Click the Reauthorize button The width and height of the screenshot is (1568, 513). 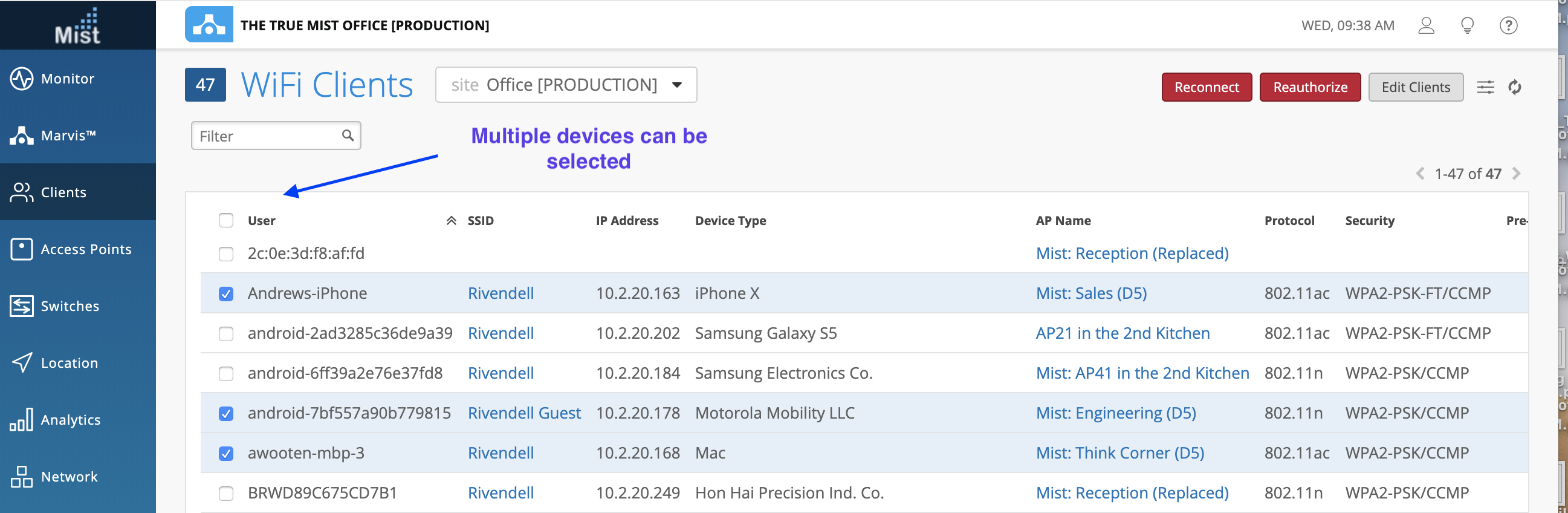click(x=1309, y=87)
